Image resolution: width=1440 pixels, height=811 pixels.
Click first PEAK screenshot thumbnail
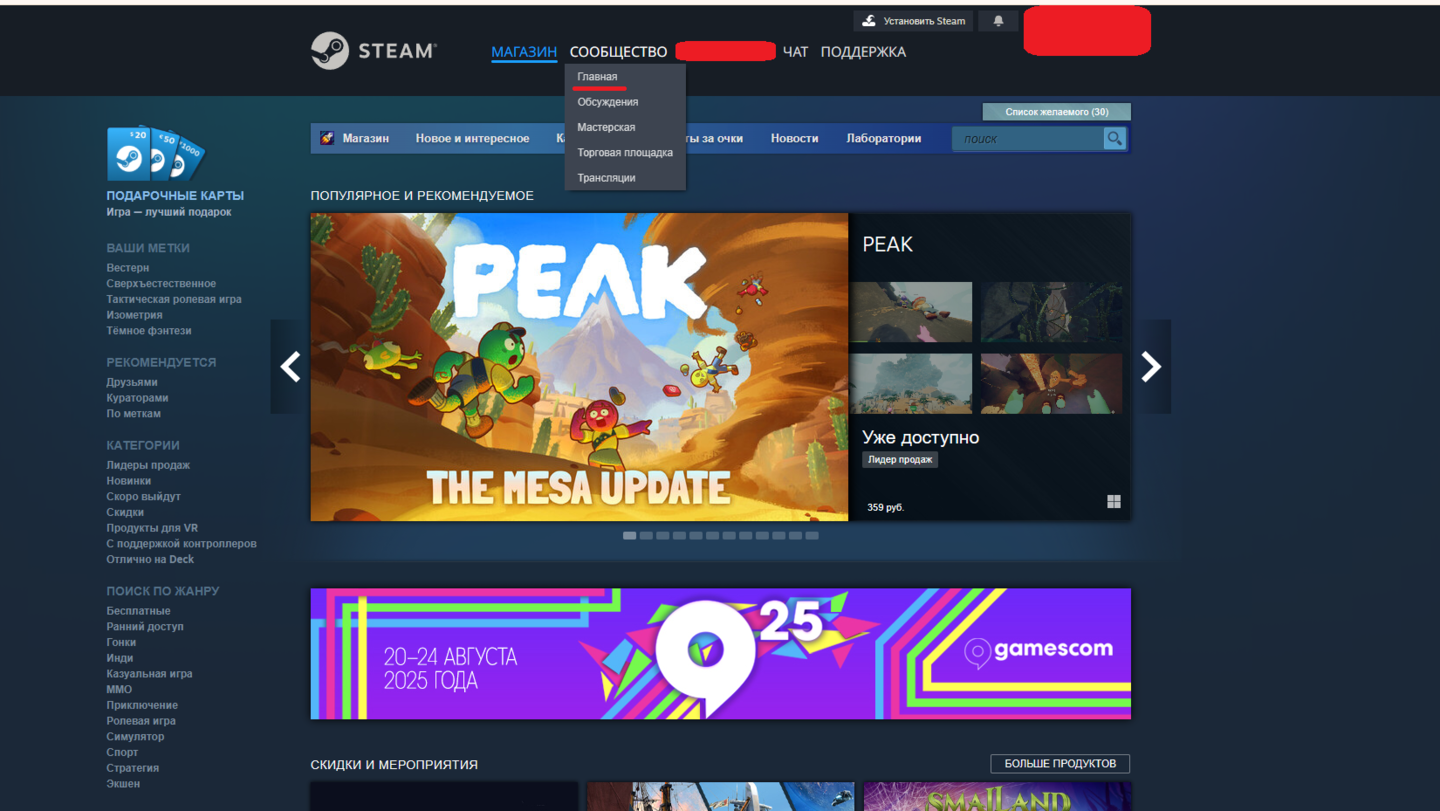click(x=911, y=312)
